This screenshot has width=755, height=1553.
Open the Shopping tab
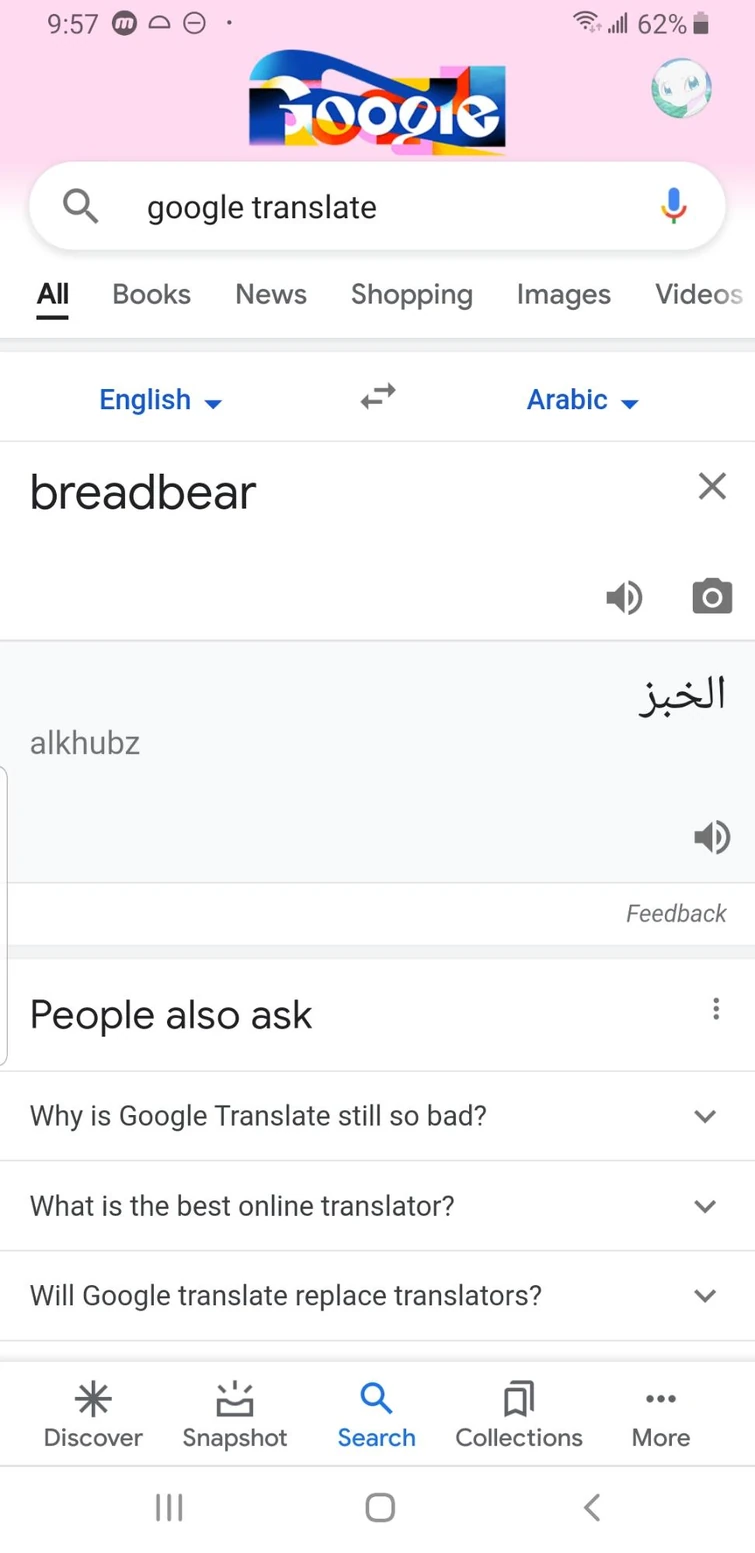[x=411, y=294]
